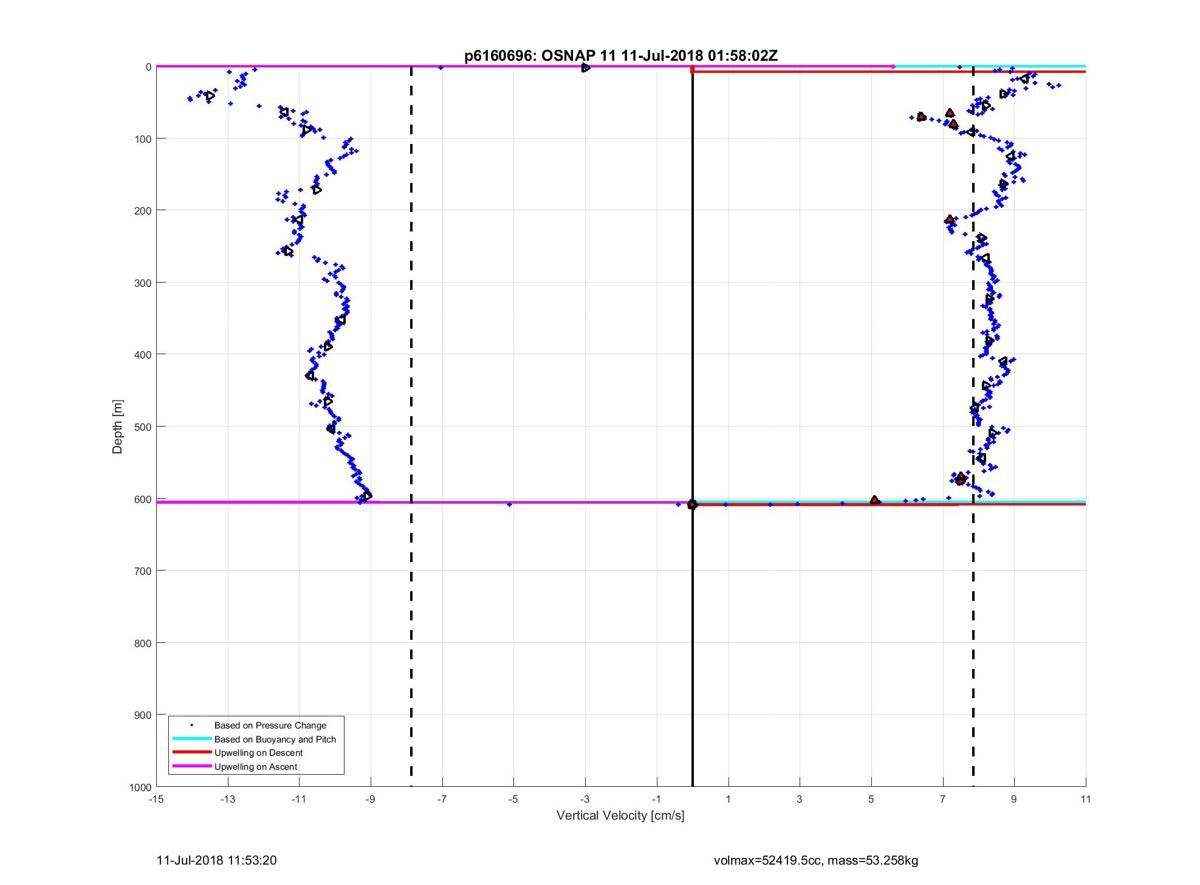This screenshot has height=885, width=1200.
Task: Click the depth tick label "100"
Action: coord(142,139)
